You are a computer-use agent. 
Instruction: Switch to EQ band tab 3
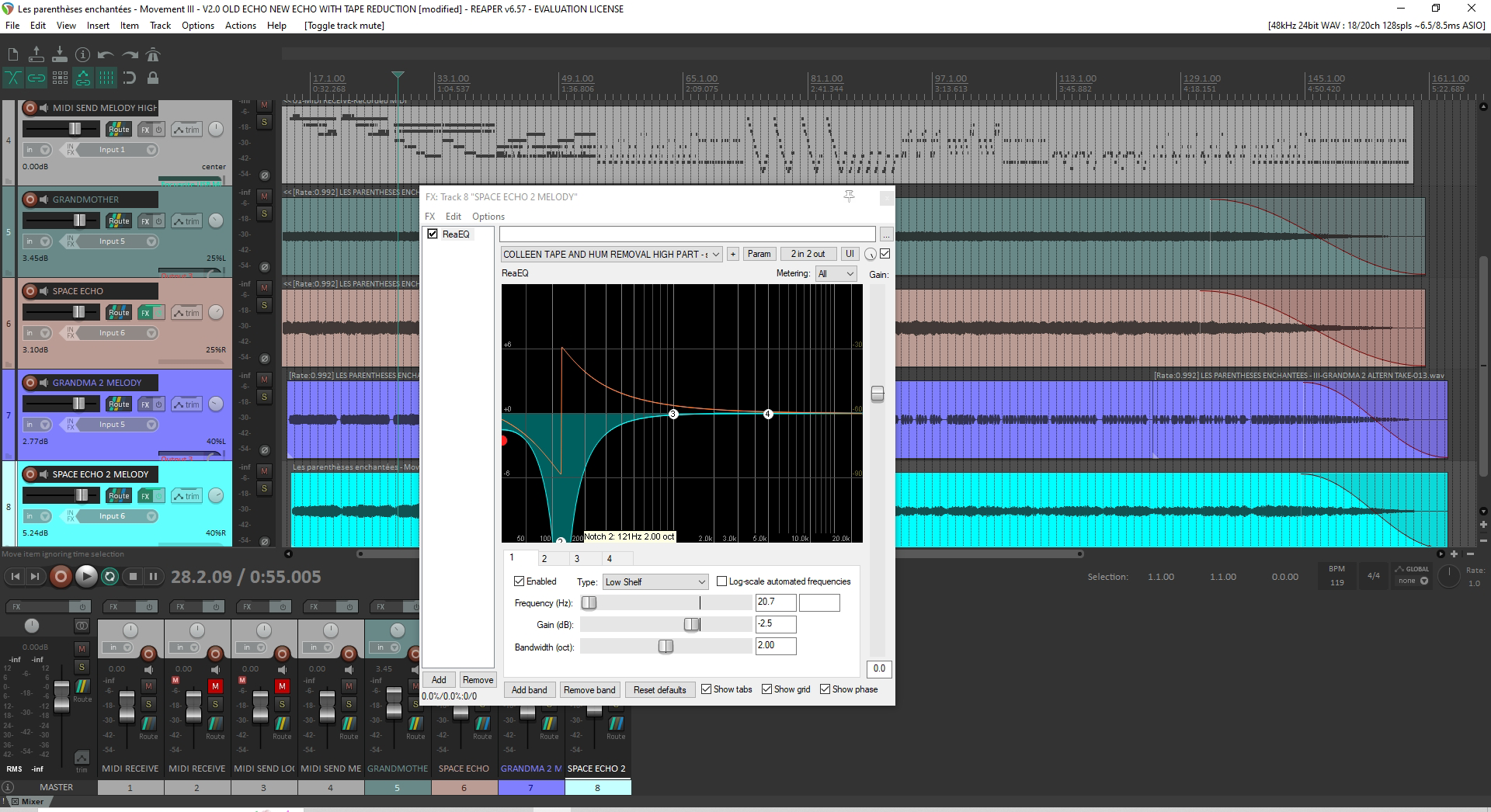577,558
